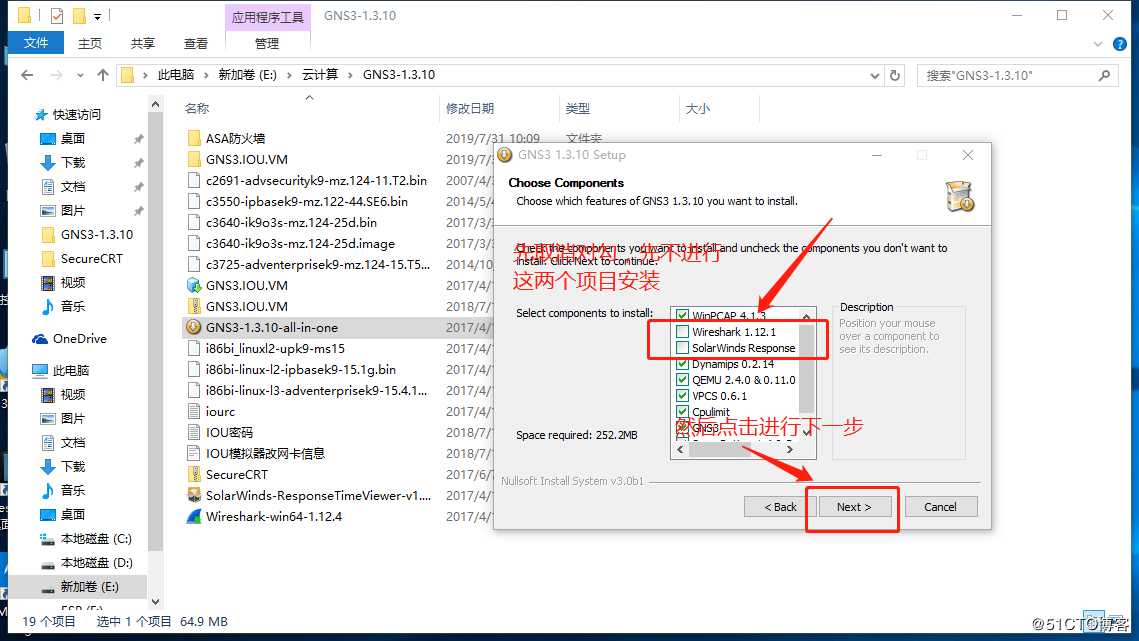Refresh the current folder view
1139x641 pixels.
pyautogui.click(x=895, y=75)
